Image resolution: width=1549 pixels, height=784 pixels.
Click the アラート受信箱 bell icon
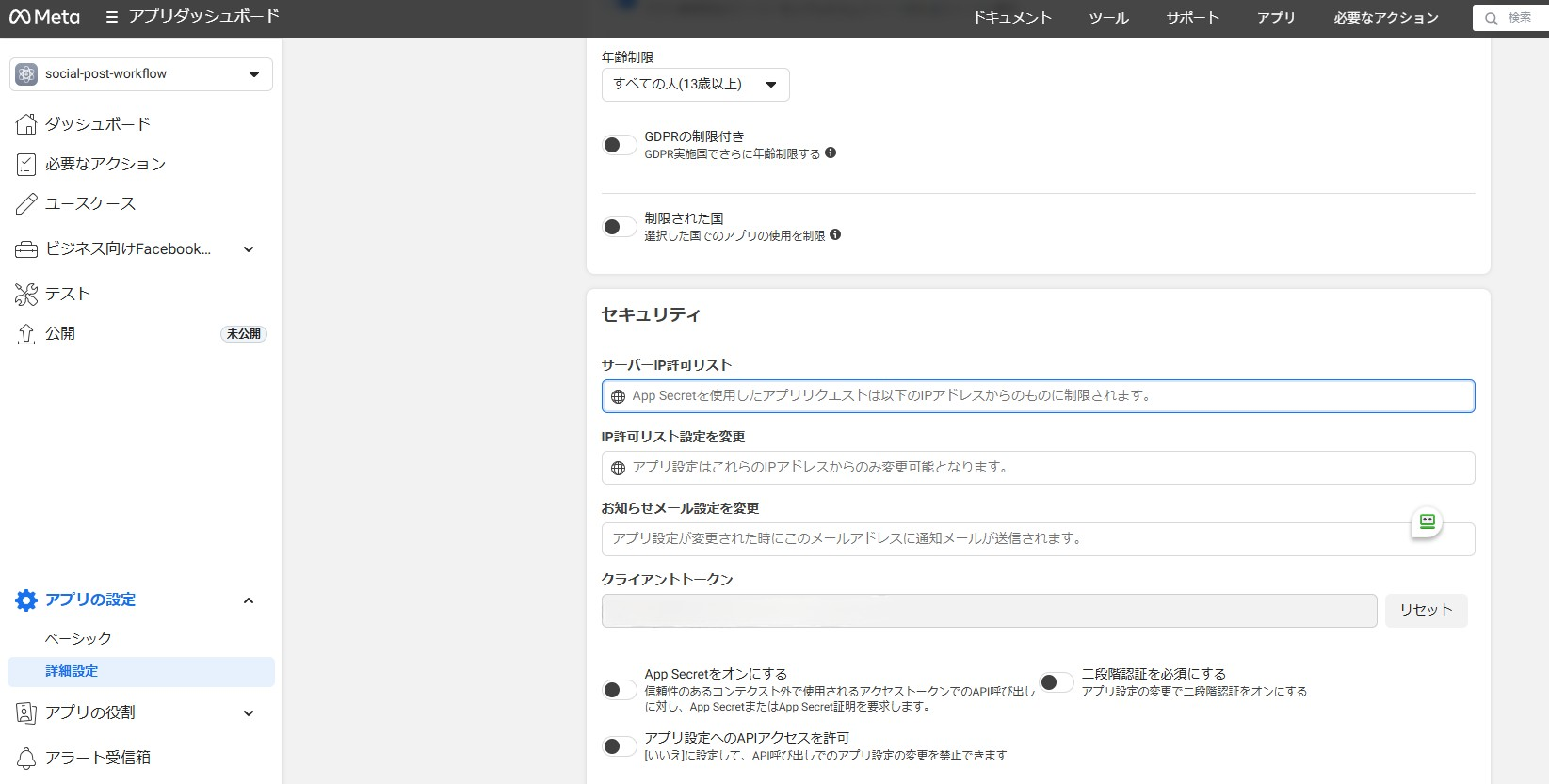click(26, 758)
